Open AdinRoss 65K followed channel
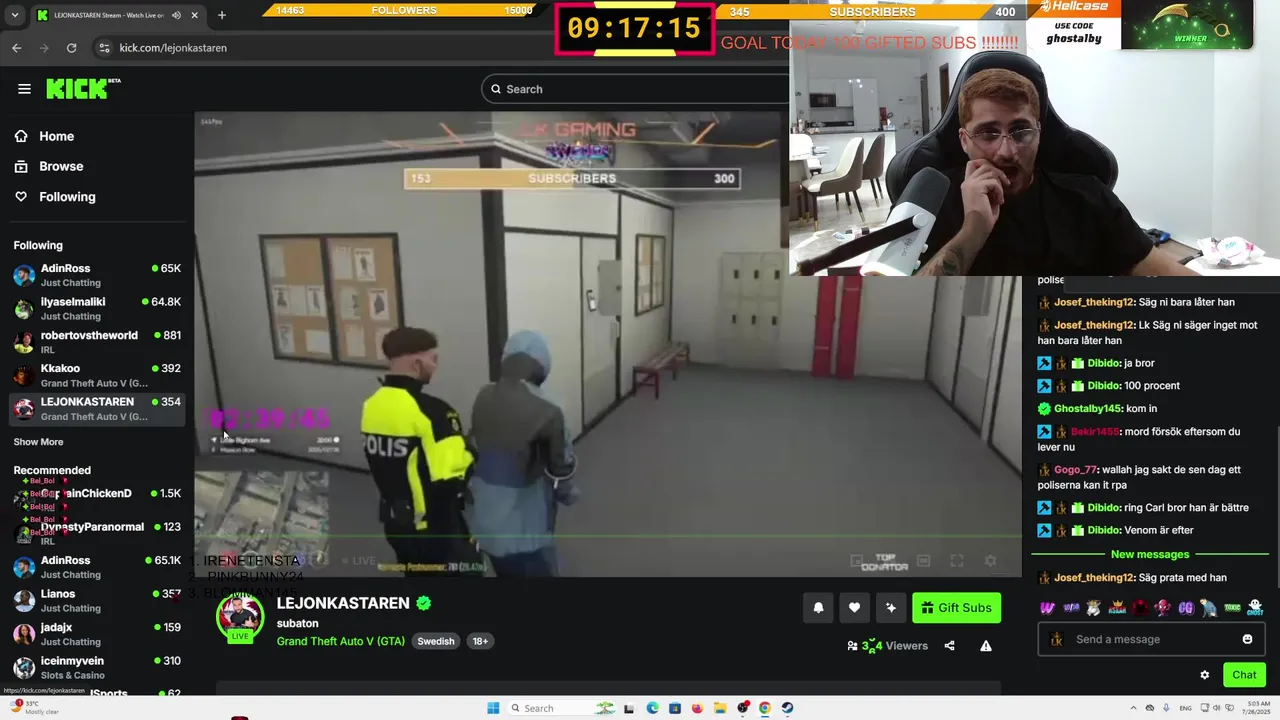This screenshot has width=1280, height=720. pos(97,275)
